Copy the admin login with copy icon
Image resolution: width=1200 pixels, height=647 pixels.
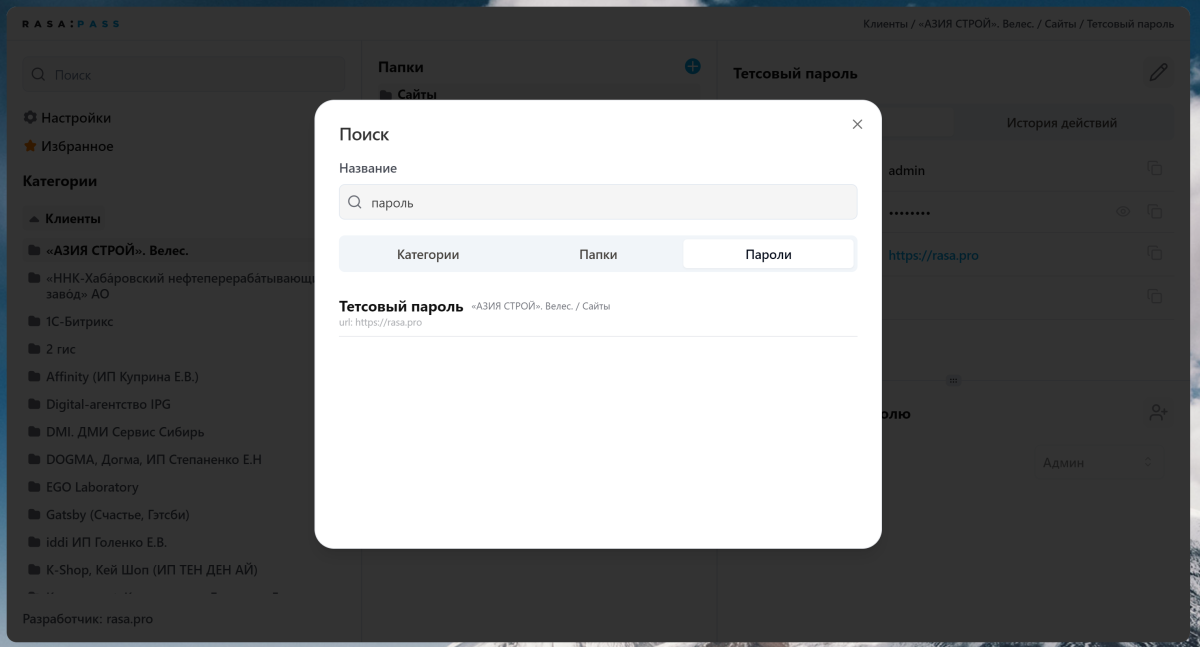[1155, 169]
